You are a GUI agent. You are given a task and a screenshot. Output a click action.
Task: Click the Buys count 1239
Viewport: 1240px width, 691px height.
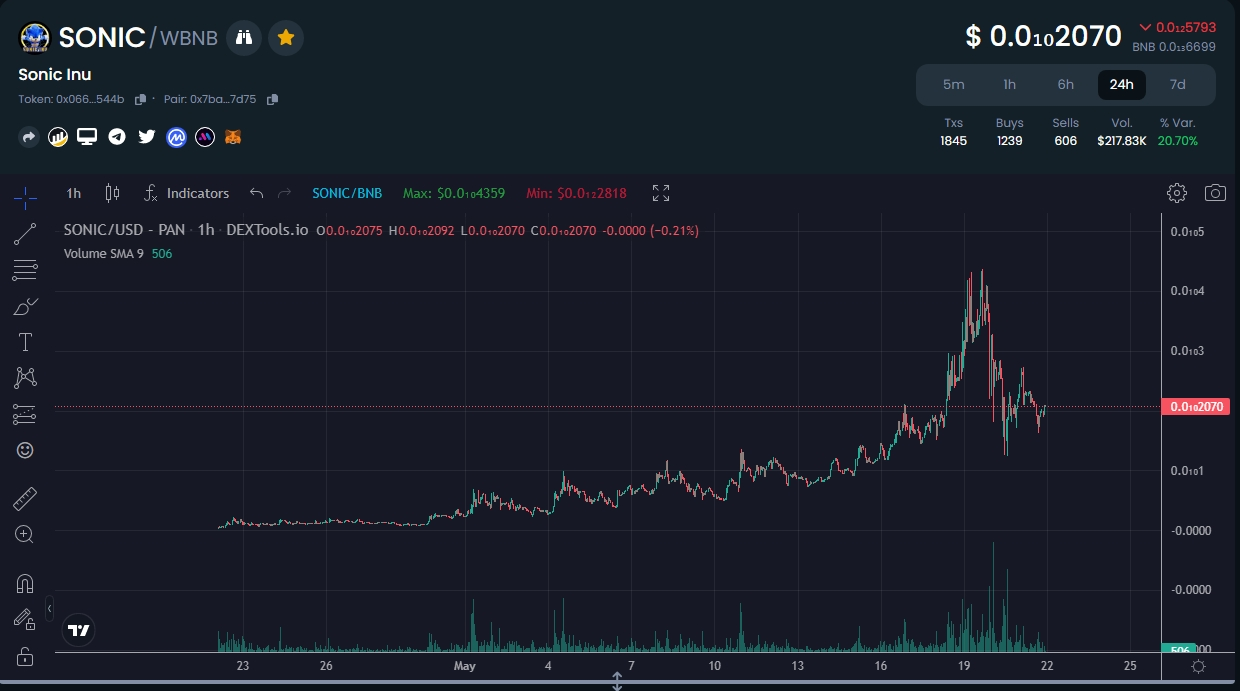coord(1010,141)
